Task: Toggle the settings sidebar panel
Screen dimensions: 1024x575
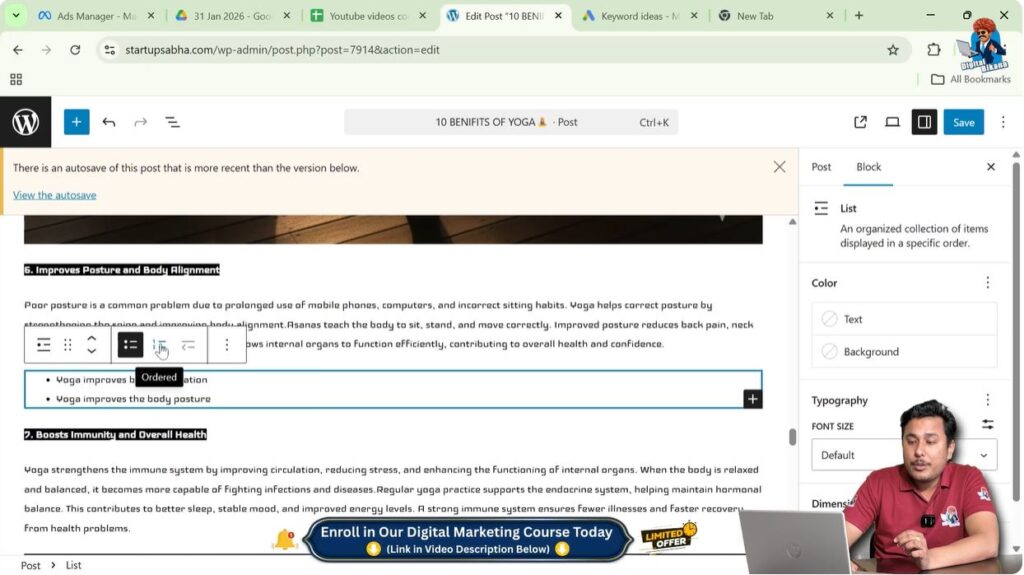Action: 924,122
